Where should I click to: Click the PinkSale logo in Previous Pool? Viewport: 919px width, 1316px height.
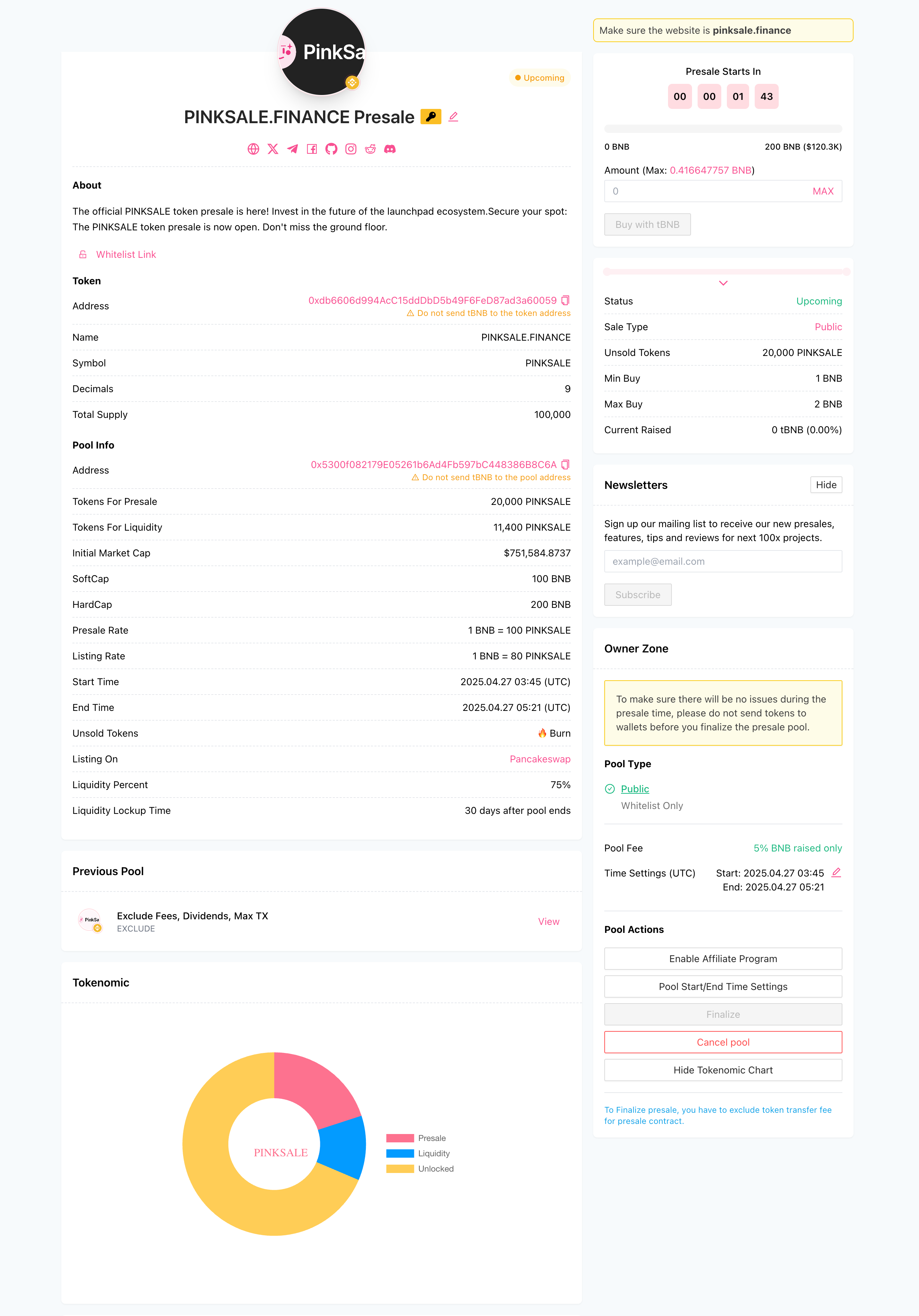click(x=90, y=920)
